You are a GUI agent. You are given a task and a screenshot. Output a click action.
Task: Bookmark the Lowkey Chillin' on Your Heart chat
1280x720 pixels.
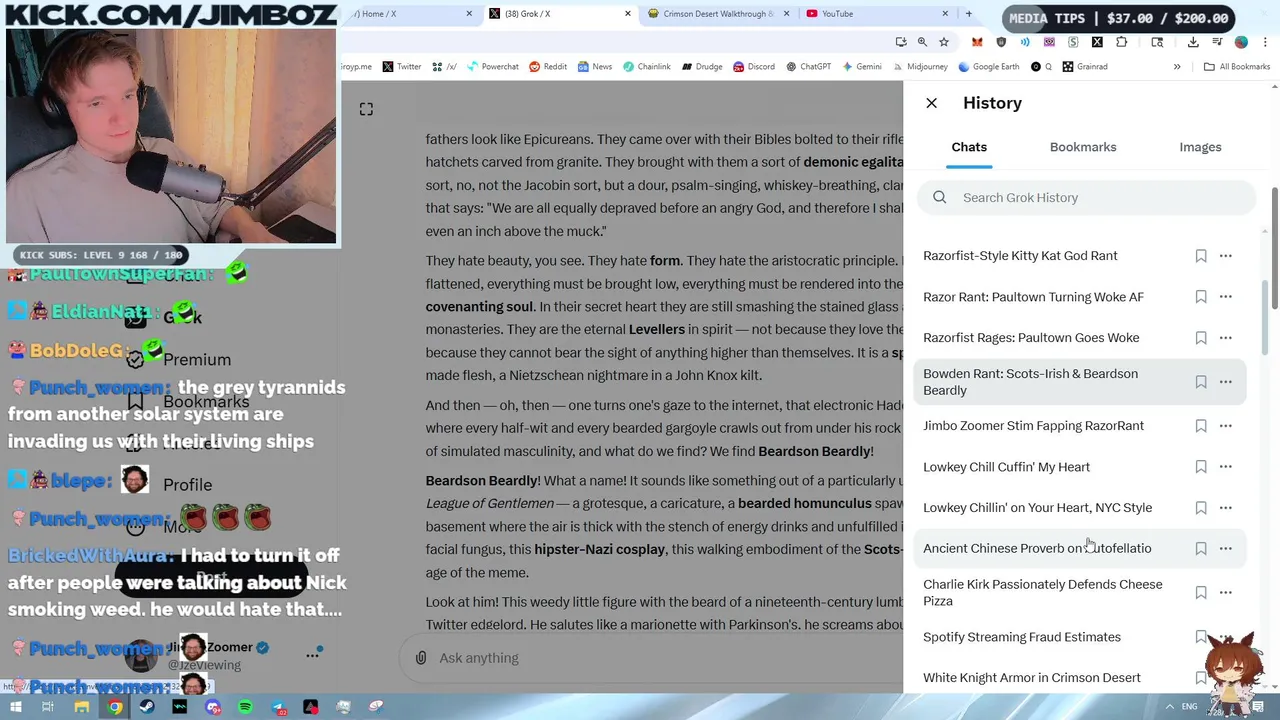coord(1201,508)
